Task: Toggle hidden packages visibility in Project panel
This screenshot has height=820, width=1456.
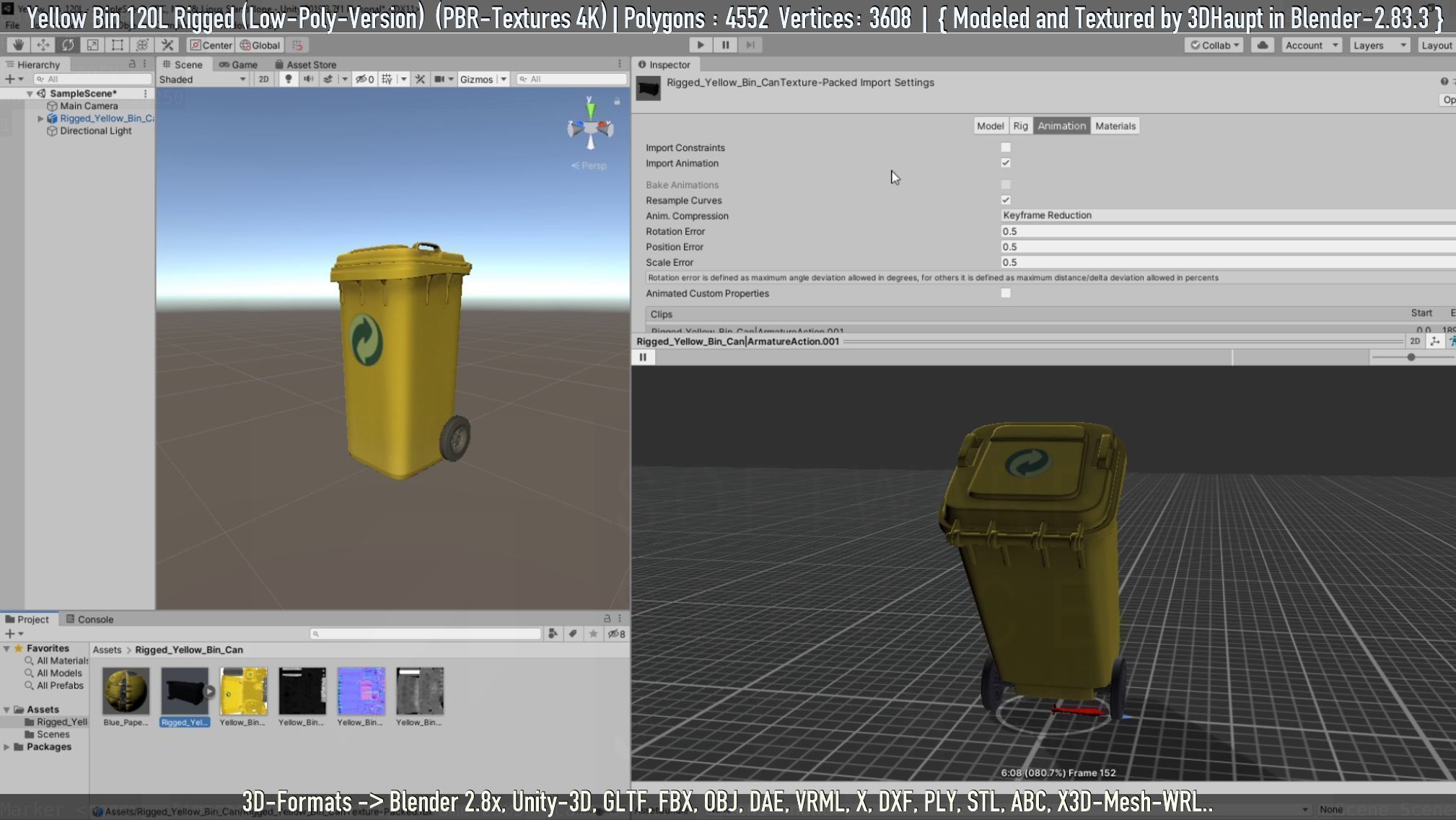Action: pyautogui.click(x=616, y=634)
